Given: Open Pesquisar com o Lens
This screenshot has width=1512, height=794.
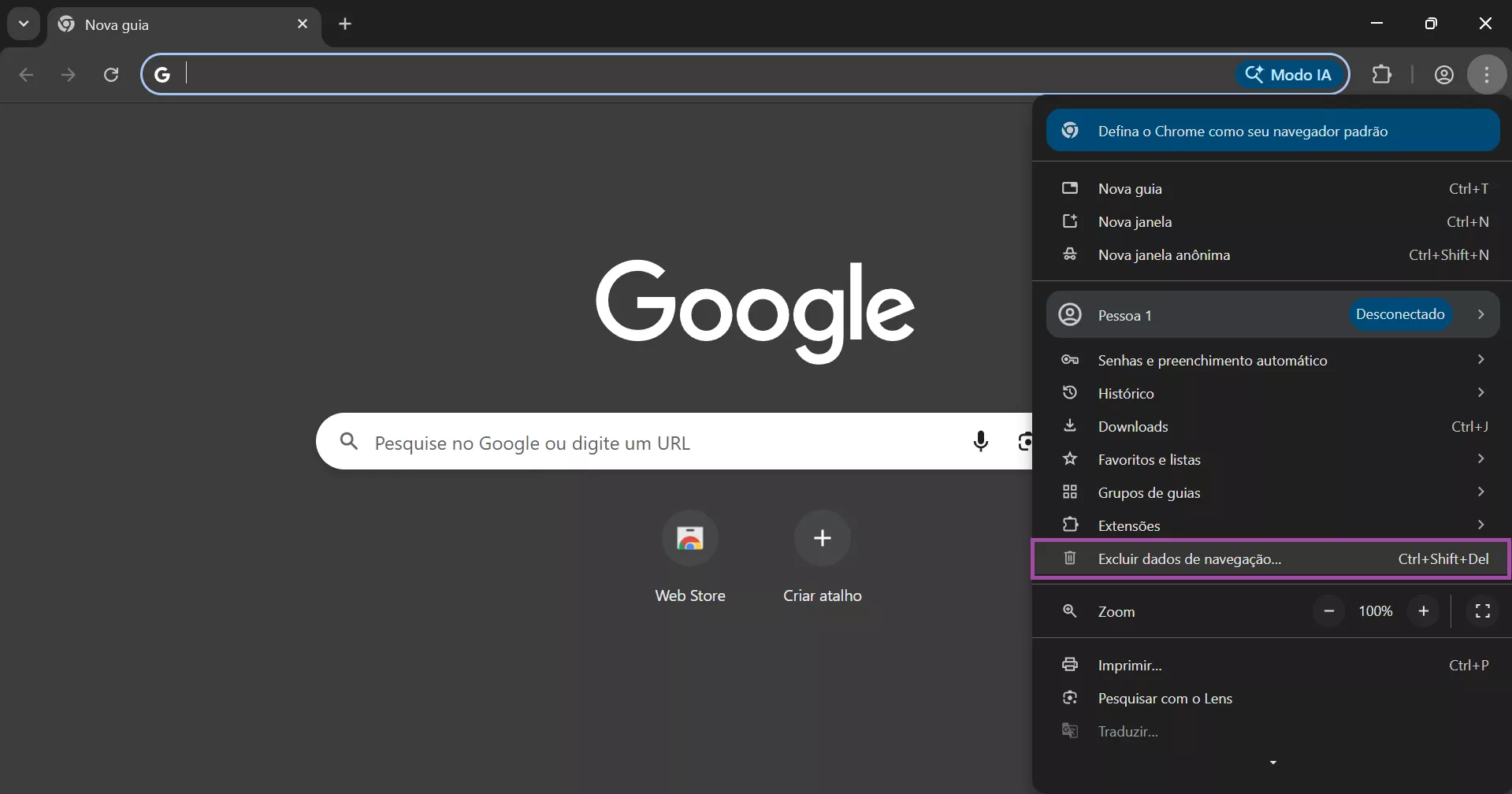Looking at the screenshot, I should point(1165,698).
